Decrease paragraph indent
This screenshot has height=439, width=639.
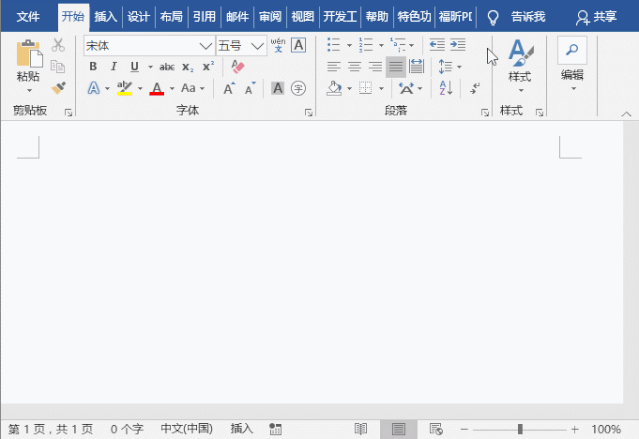[437, 45]
